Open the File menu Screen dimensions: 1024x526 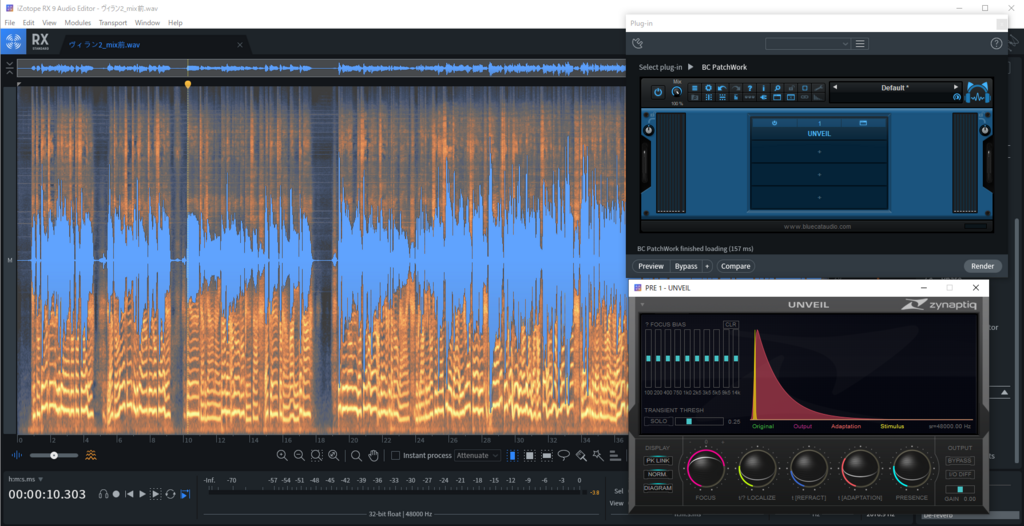10,23
